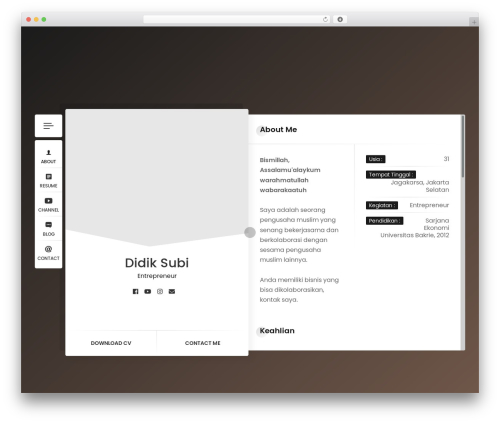Open the Channel section

[48, 205]
